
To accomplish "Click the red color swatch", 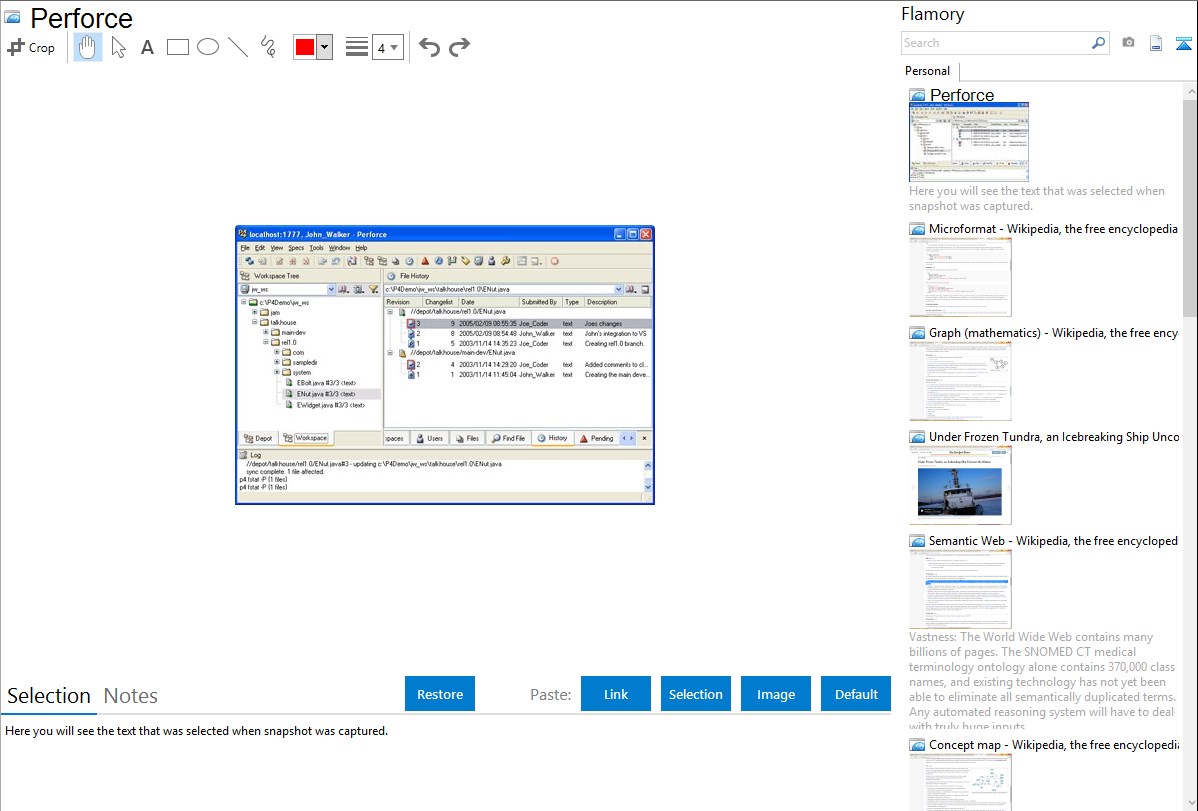I will pos(304,47).
